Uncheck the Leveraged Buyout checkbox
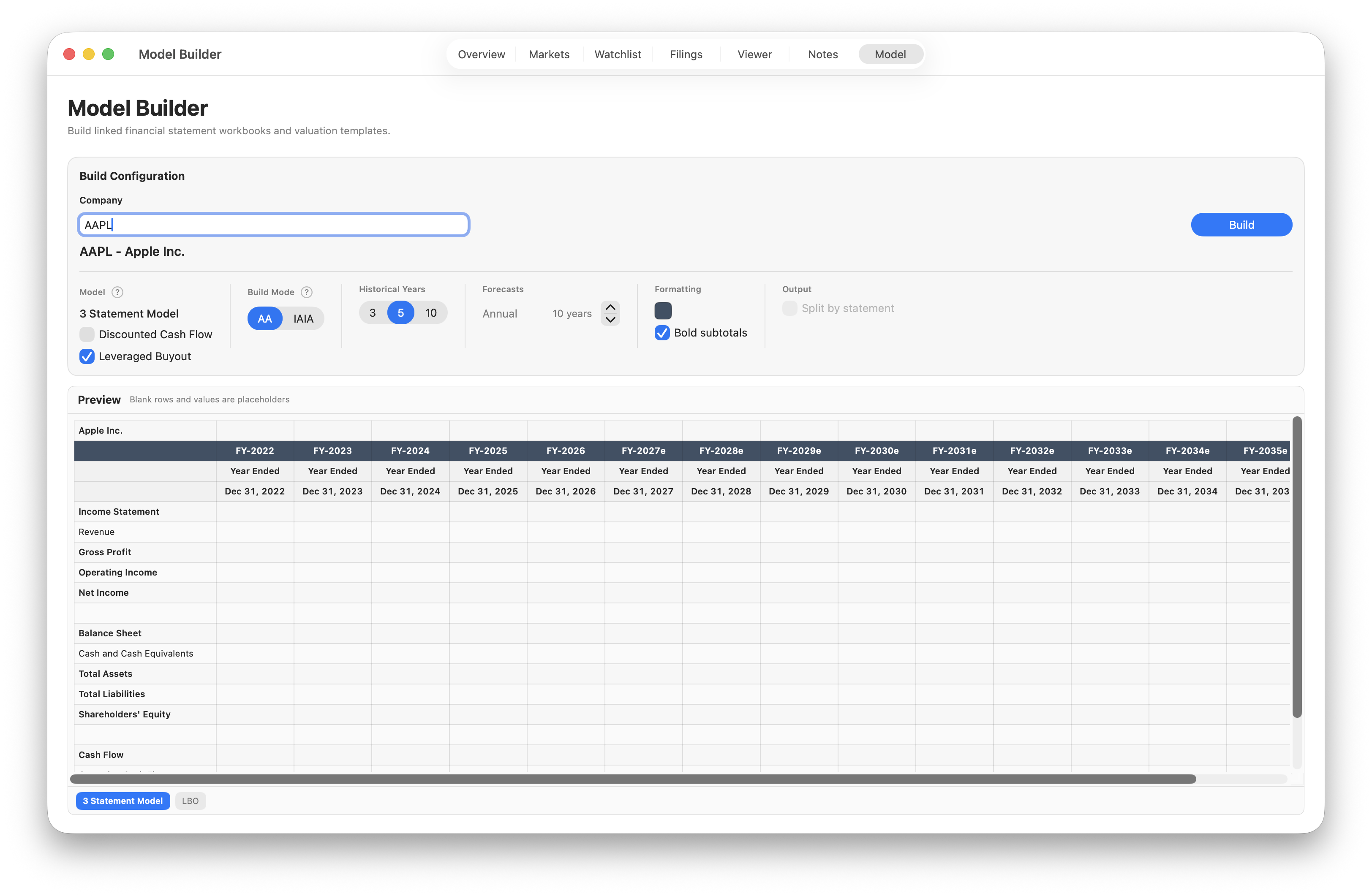 click(87, 357)
